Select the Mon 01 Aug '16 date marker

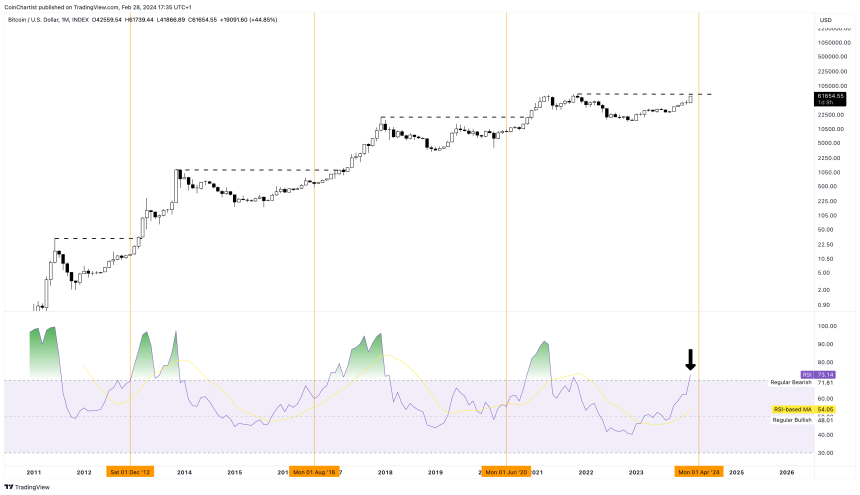tap(314, 472)
